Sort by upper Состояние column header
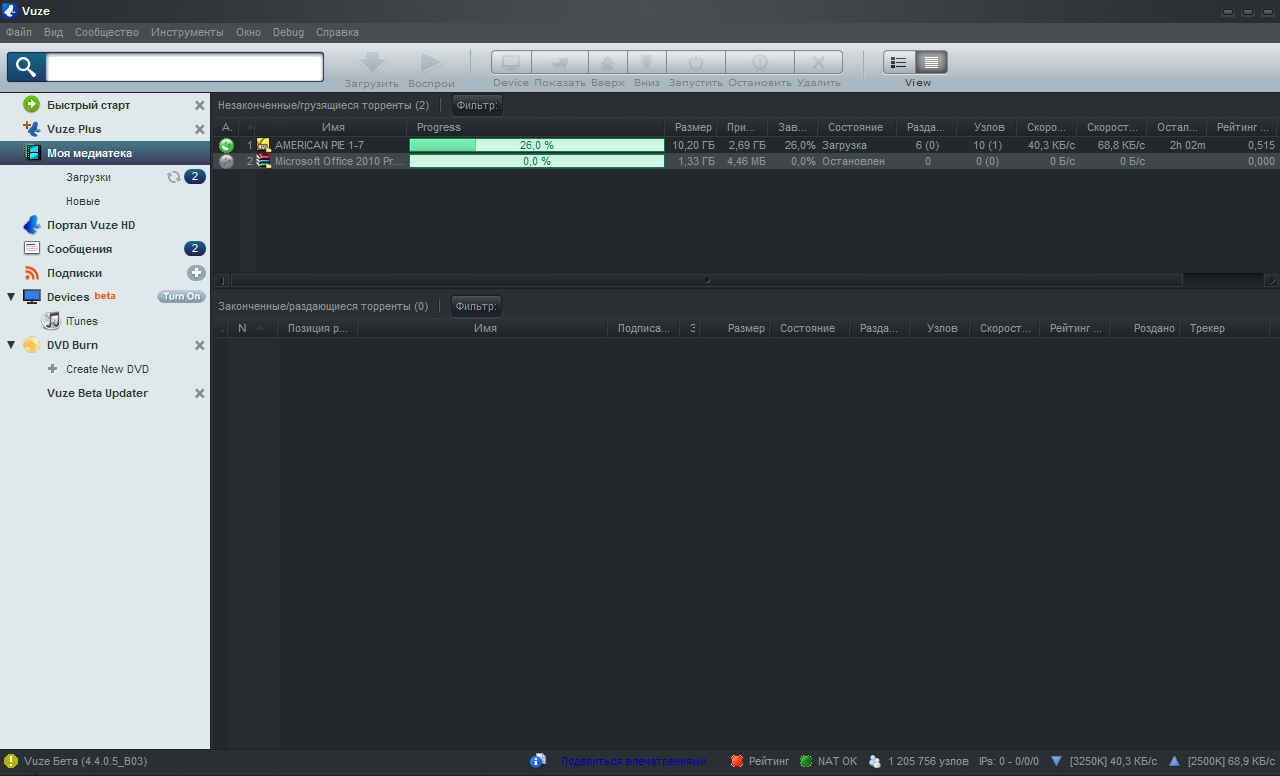The height and width of the screenshot is (776, 1280). (x=855, y=127)
